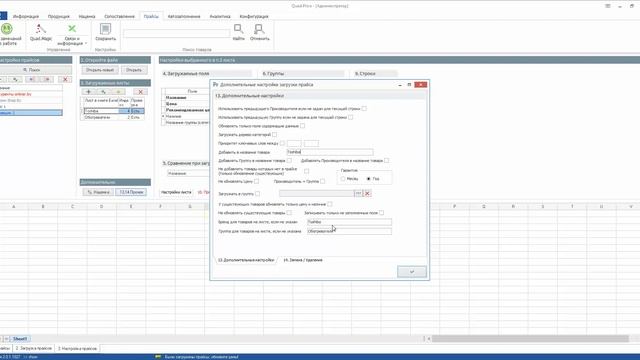The image size is (640, 360).
Task: Toggle fill only empty fields checkbox
Action: tap(381, 213)
